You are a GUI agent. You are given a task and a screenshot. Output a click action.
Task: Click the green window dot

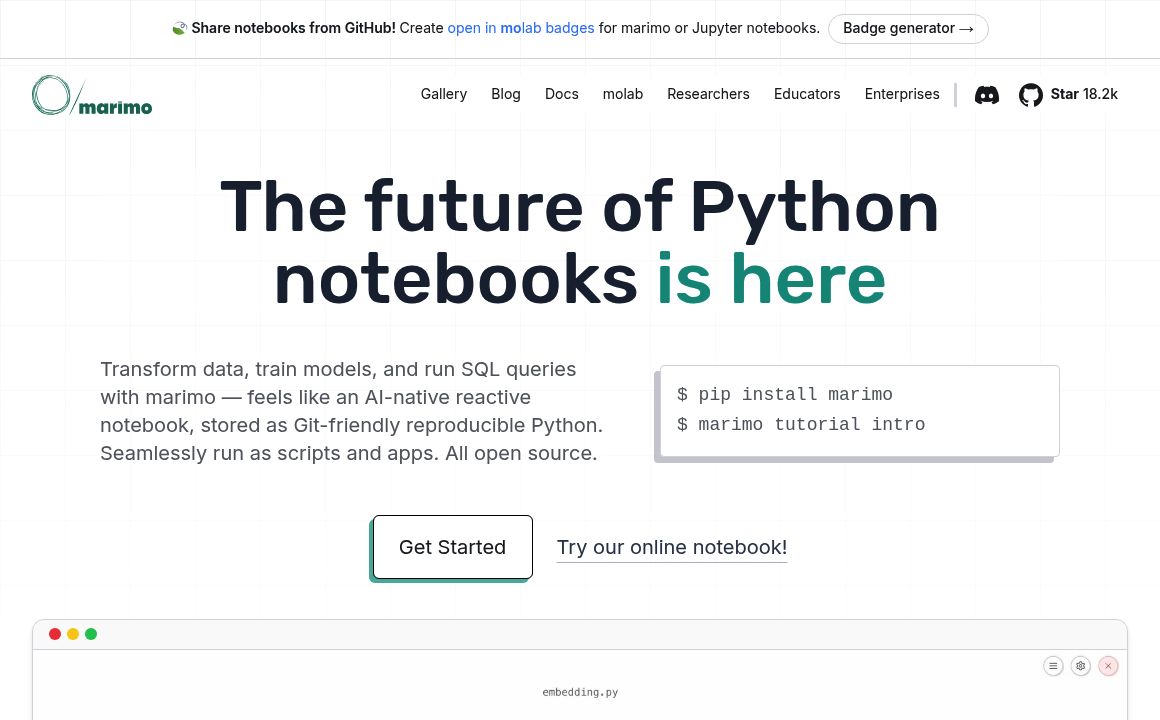pyautogui.click(x=91, y=634)
